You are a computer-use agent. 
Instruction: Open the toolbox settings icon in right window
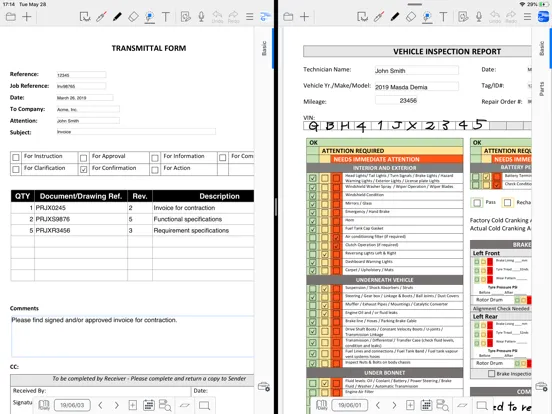[541, 387]
